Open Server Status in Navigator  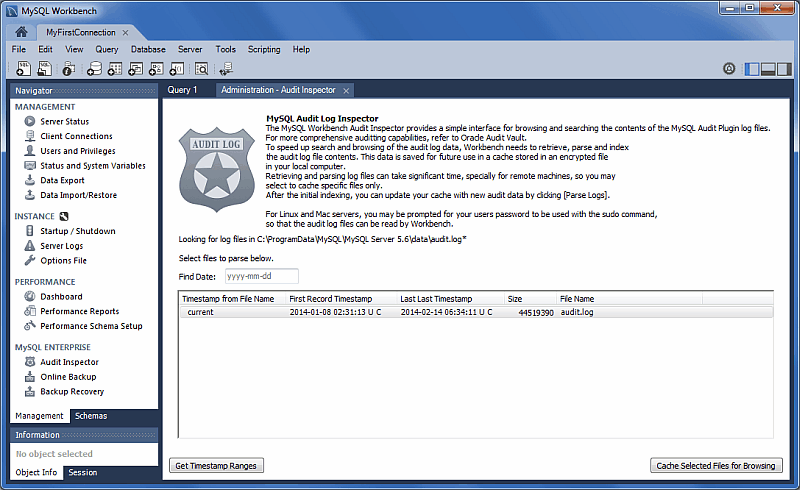[x=64, y=121]
